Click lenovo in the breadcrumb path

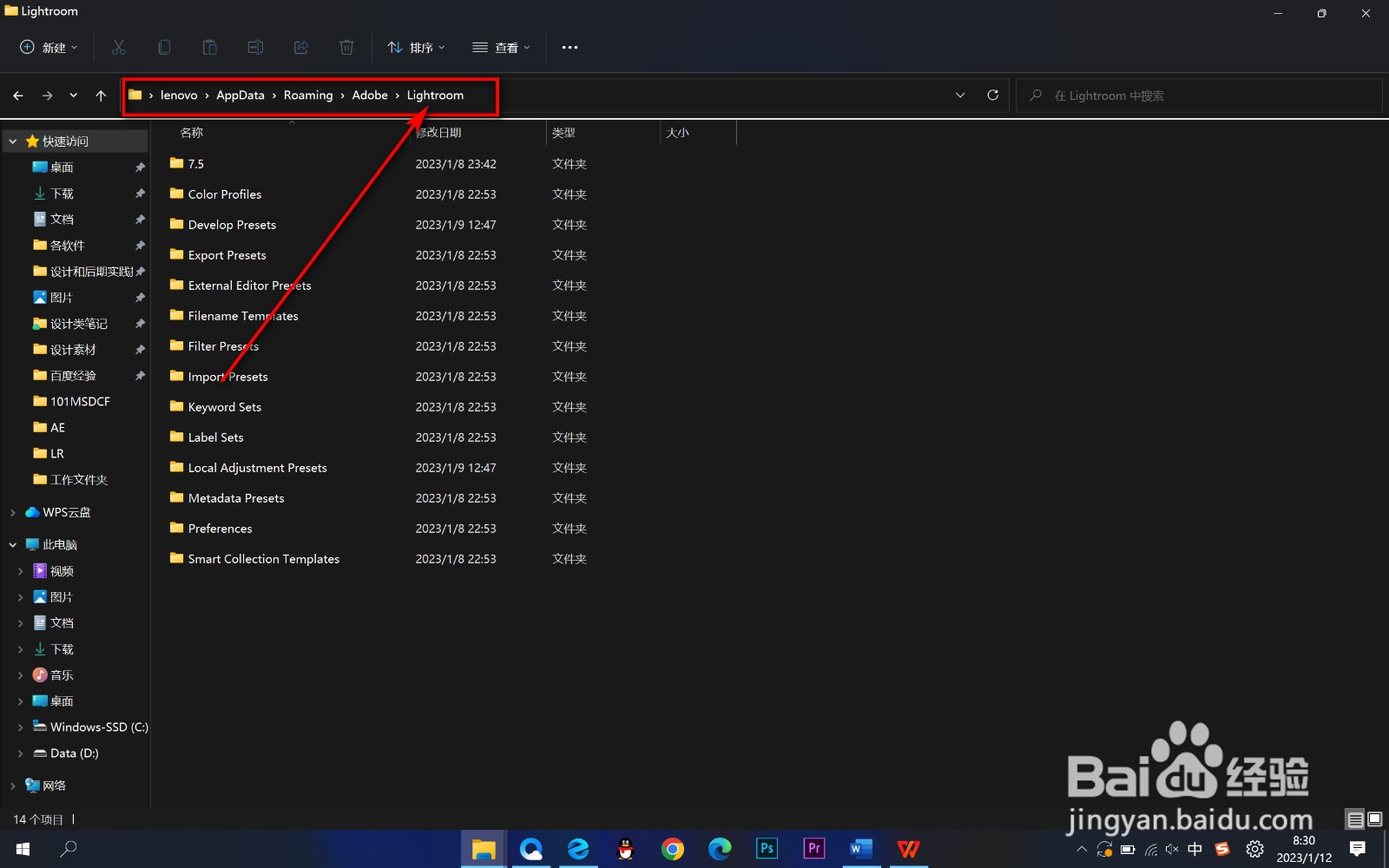tap(179, 95)
